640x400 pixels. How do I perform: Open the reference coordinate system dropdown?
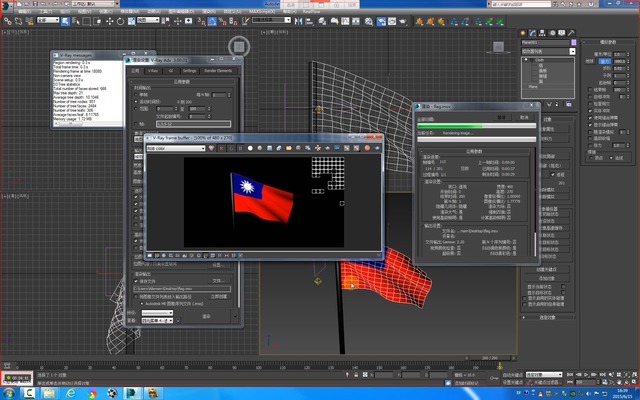[x=148, y=20]
